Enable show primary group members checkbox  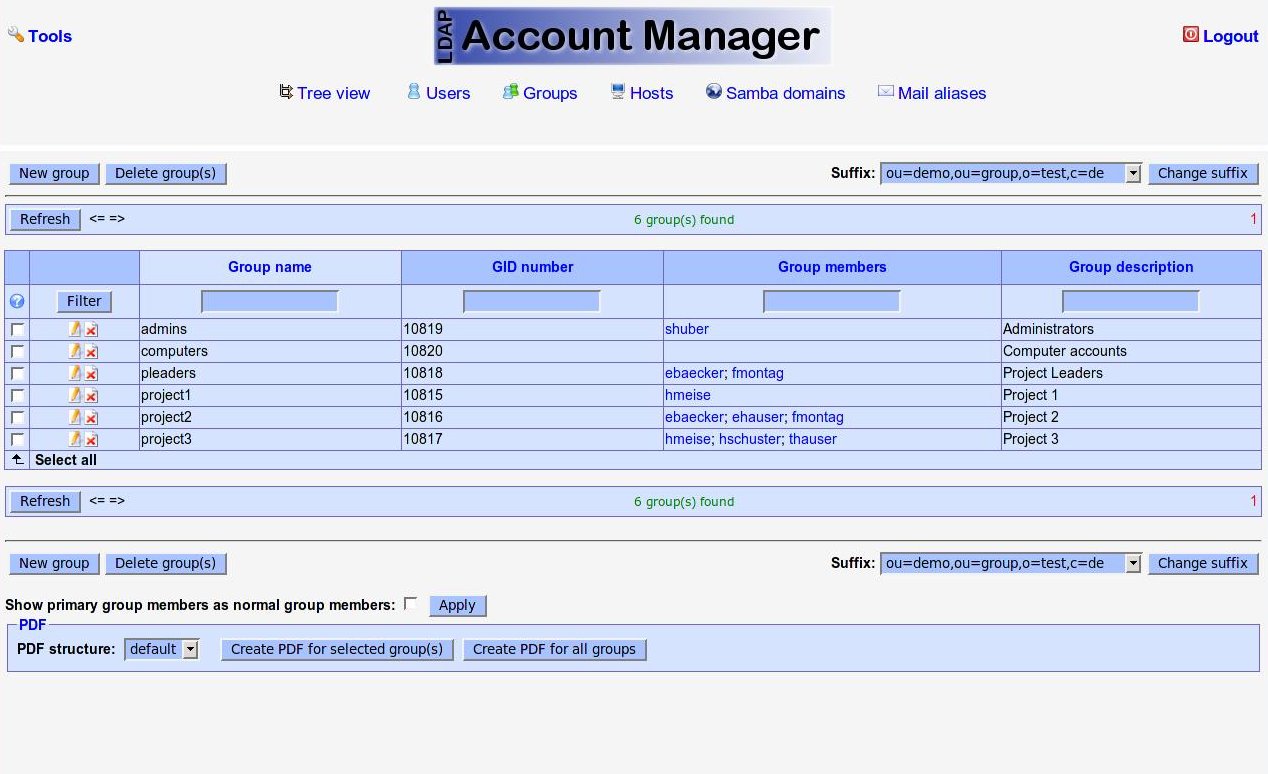pyautogui.click(x=410, y=604)
